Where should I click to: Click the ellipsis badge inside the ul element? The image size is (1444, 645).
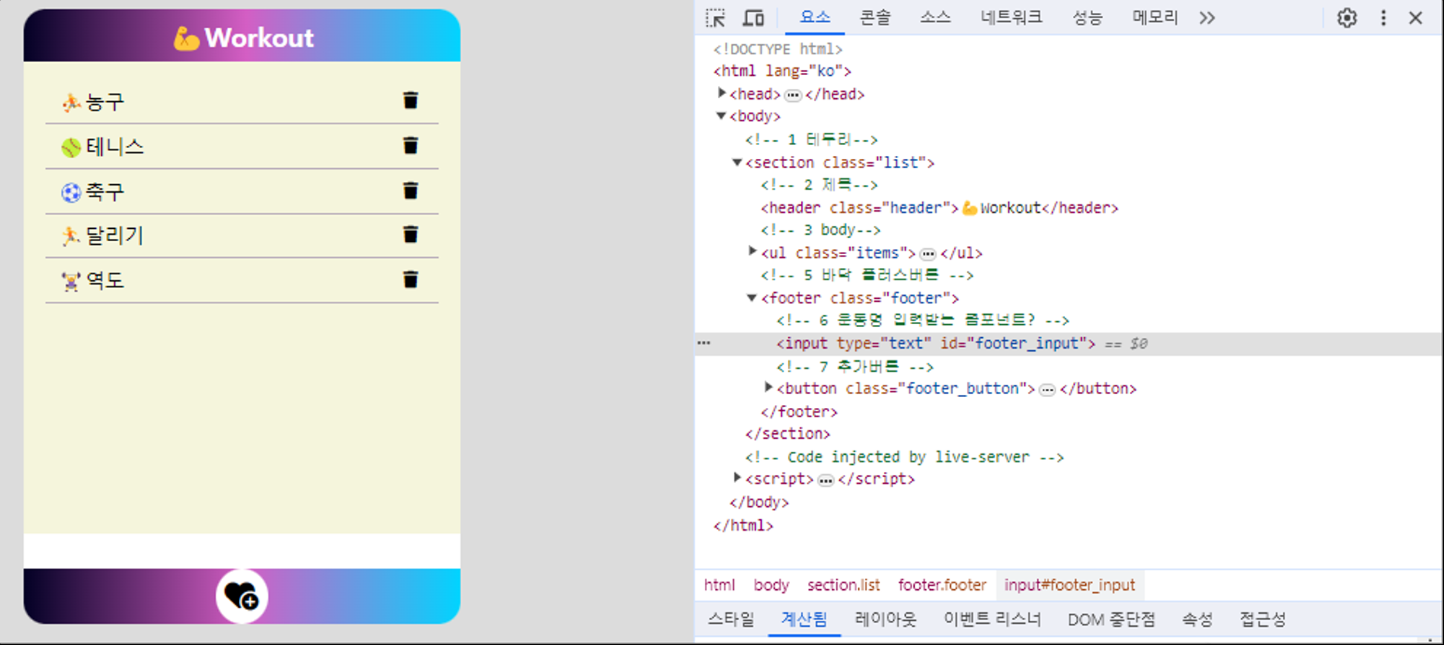pyautogui.click(x=927, y=254)
